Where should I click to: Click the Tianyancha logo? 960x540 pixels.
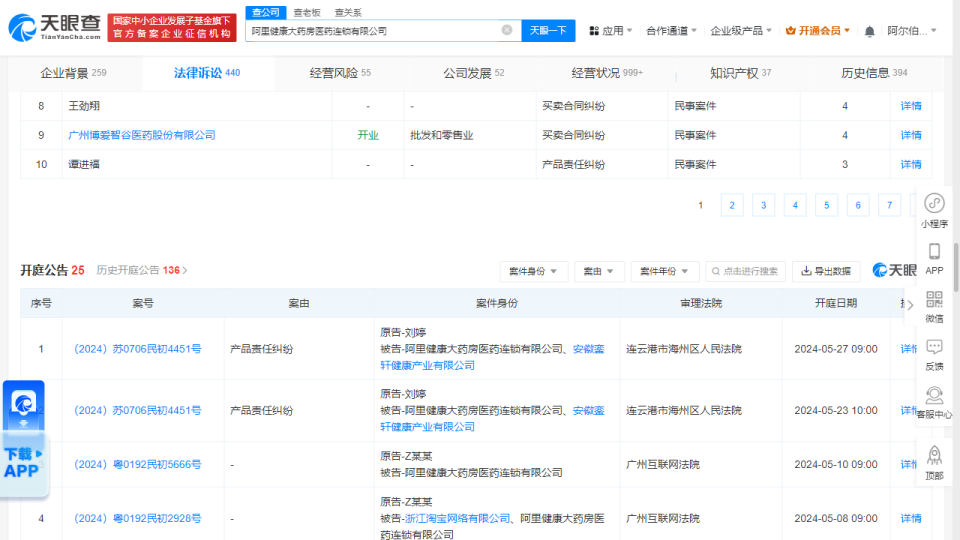pyautogui.click(x=54, y=27)
